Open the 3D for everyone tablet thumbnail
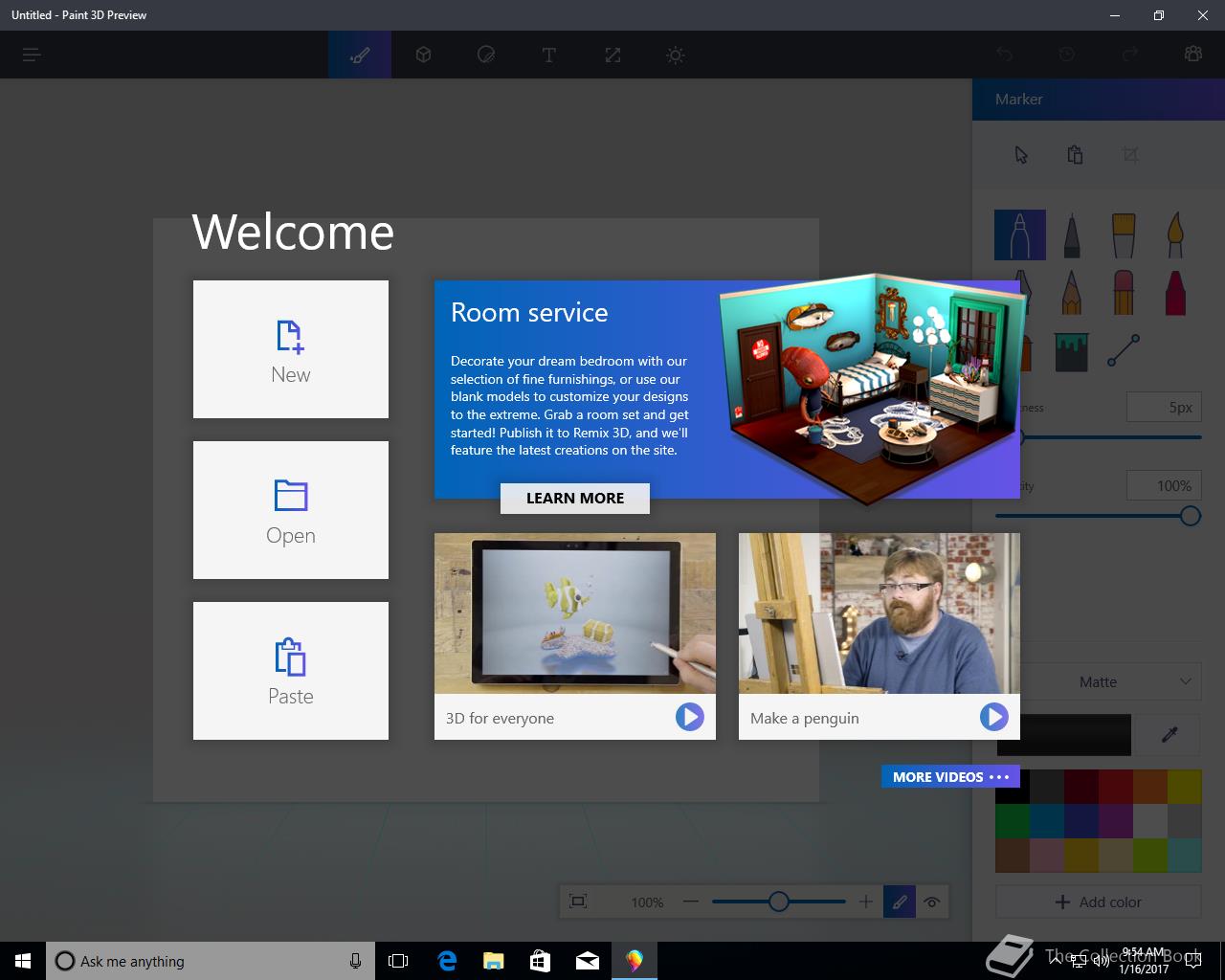Screen dimensions: 1225x980 [x=575, y=613]
